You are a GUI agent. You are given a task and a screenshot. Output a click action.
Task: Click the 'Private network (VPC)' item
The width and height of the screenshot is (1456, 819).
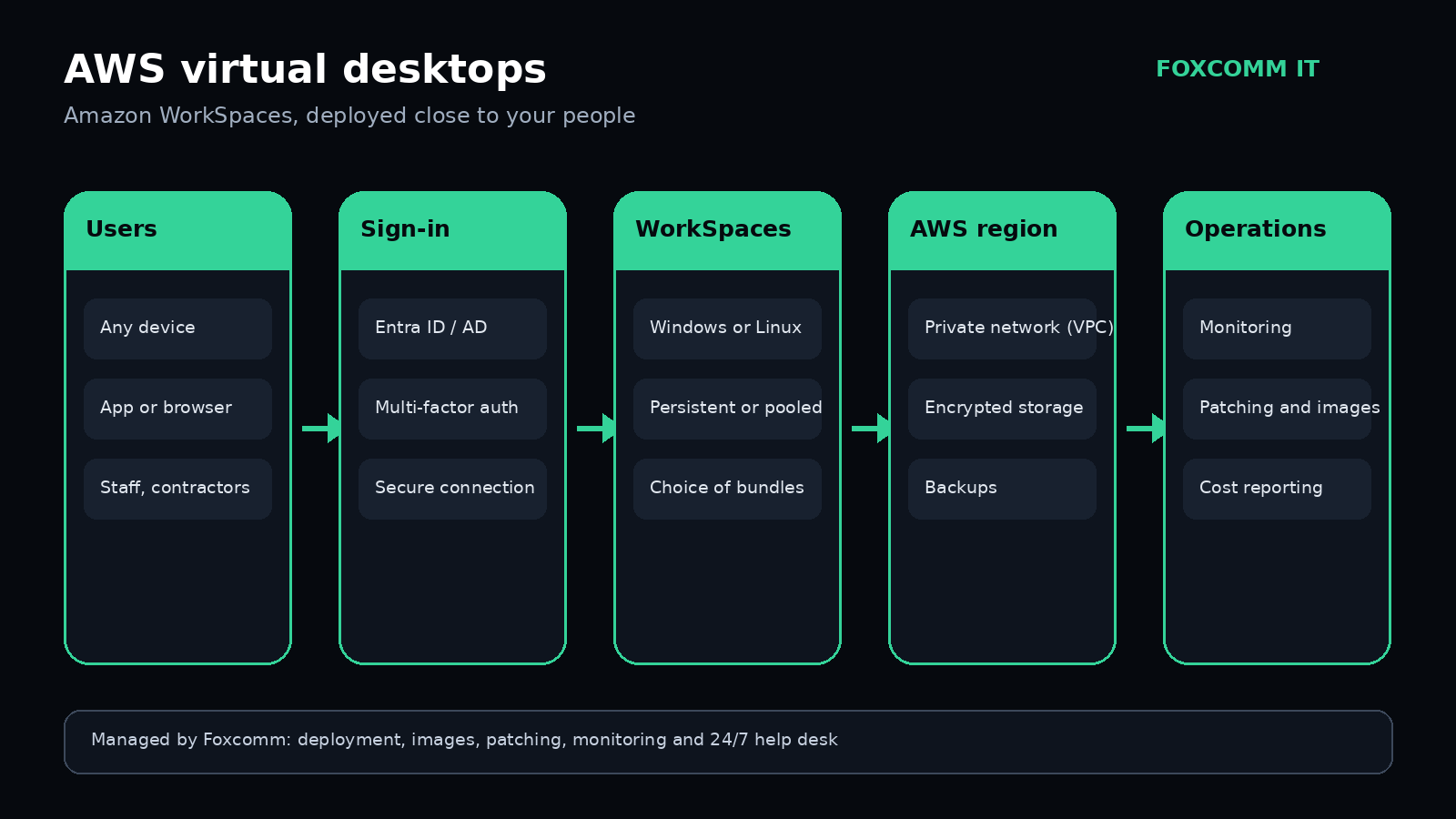coord(1003,329)
